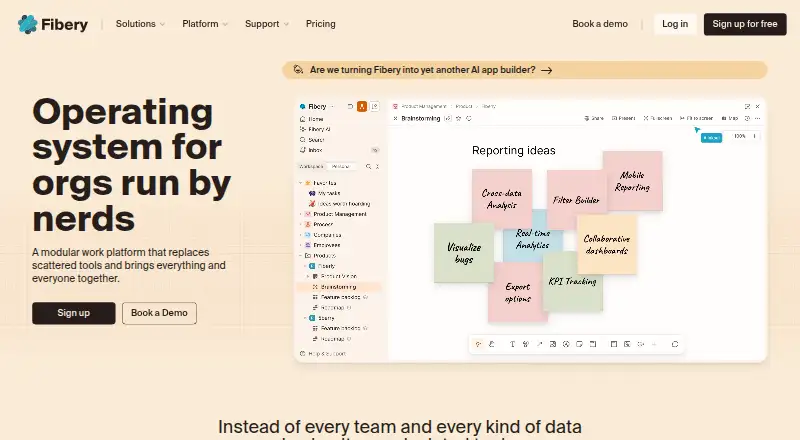Open the Fibery workspace switcher dropdown
The image size is (800, 440).
click(x=317, y=107)
